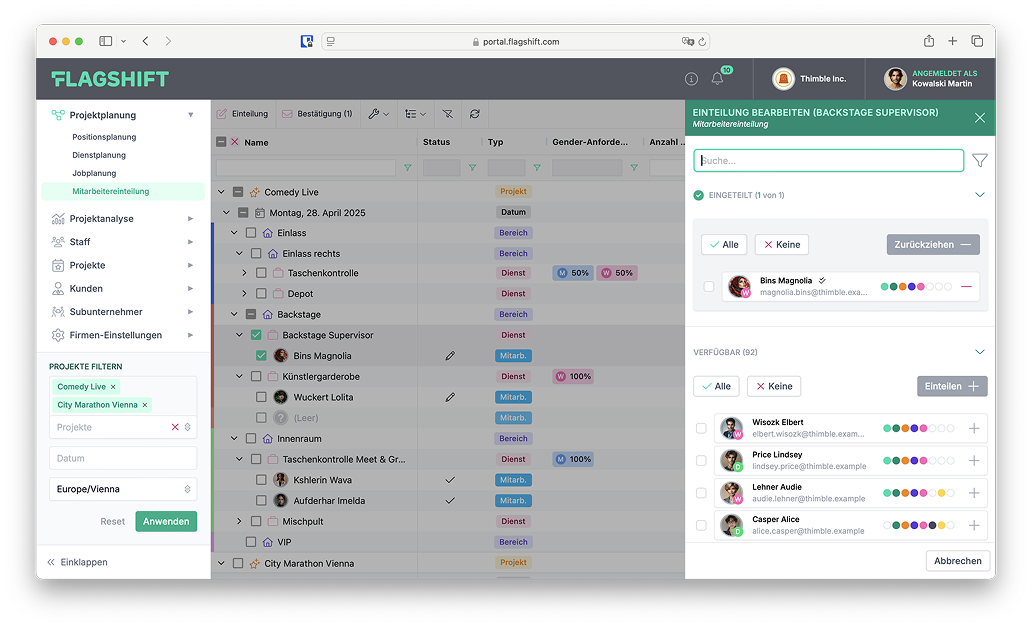Viewport: 1032px width, 627px height.
Task: Uncheck the Backstage Supervisor row checkbox
Action: (x=256, y=335)
